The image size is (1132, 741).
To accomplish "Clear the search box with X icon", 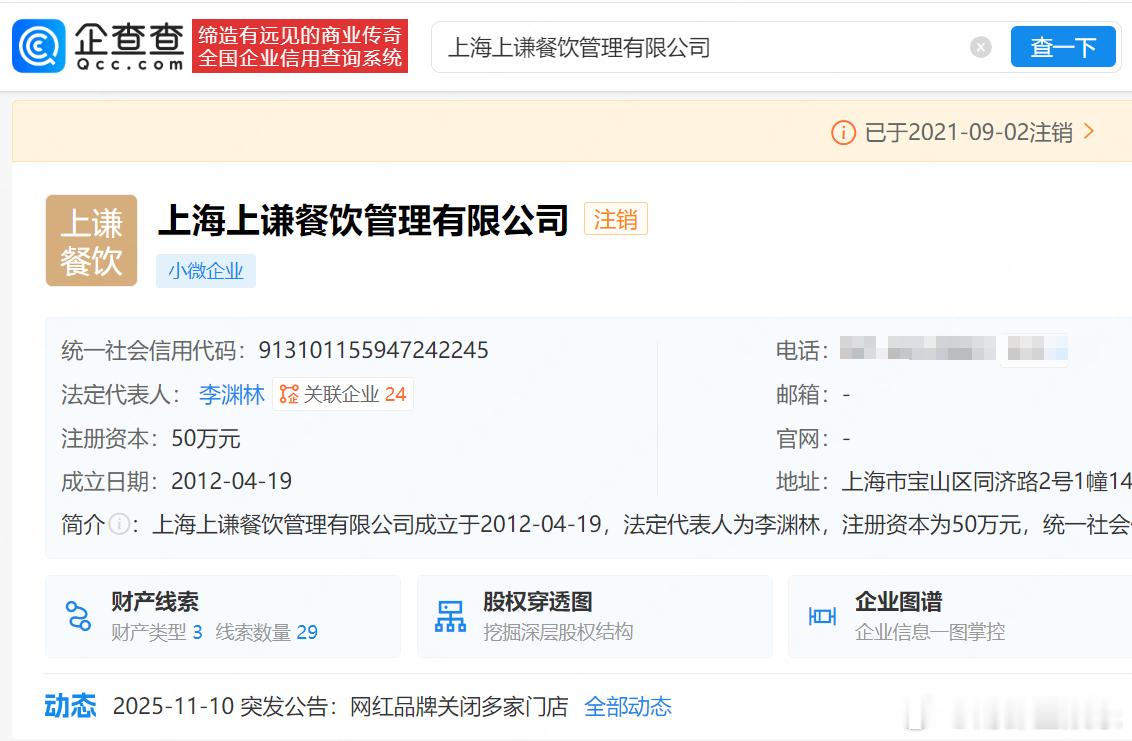I will [980, 48].
